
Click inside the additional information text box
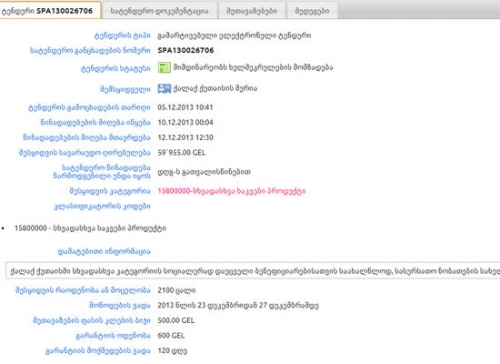point(253,271)
